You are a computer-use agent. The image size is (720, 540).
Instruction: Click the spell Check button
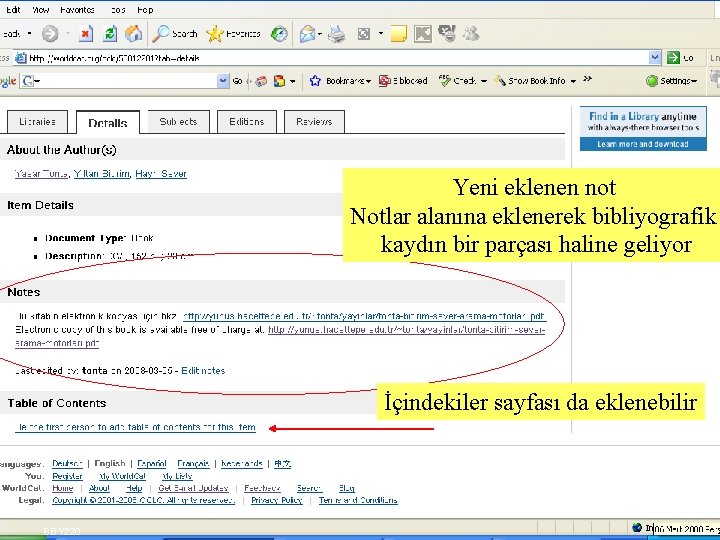(461, 81)
